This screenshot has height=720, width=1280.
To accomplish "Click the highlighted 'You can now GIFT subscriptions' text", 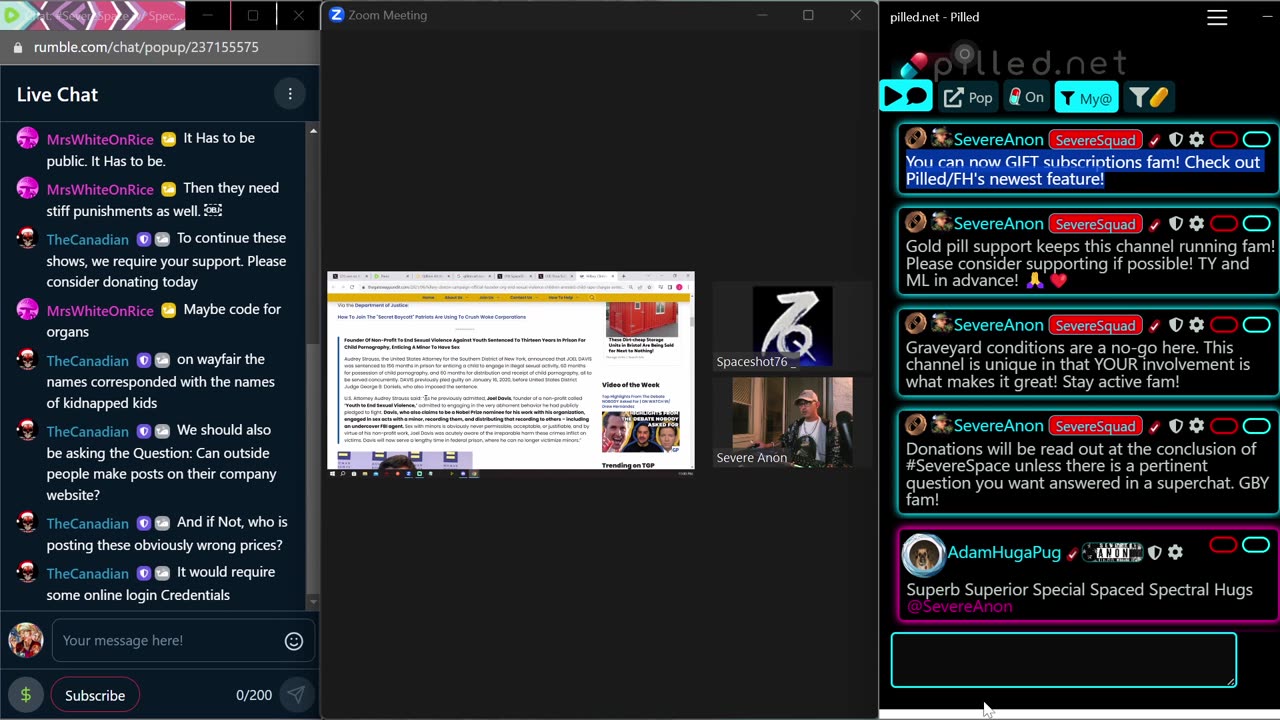I will (1083, 170).
